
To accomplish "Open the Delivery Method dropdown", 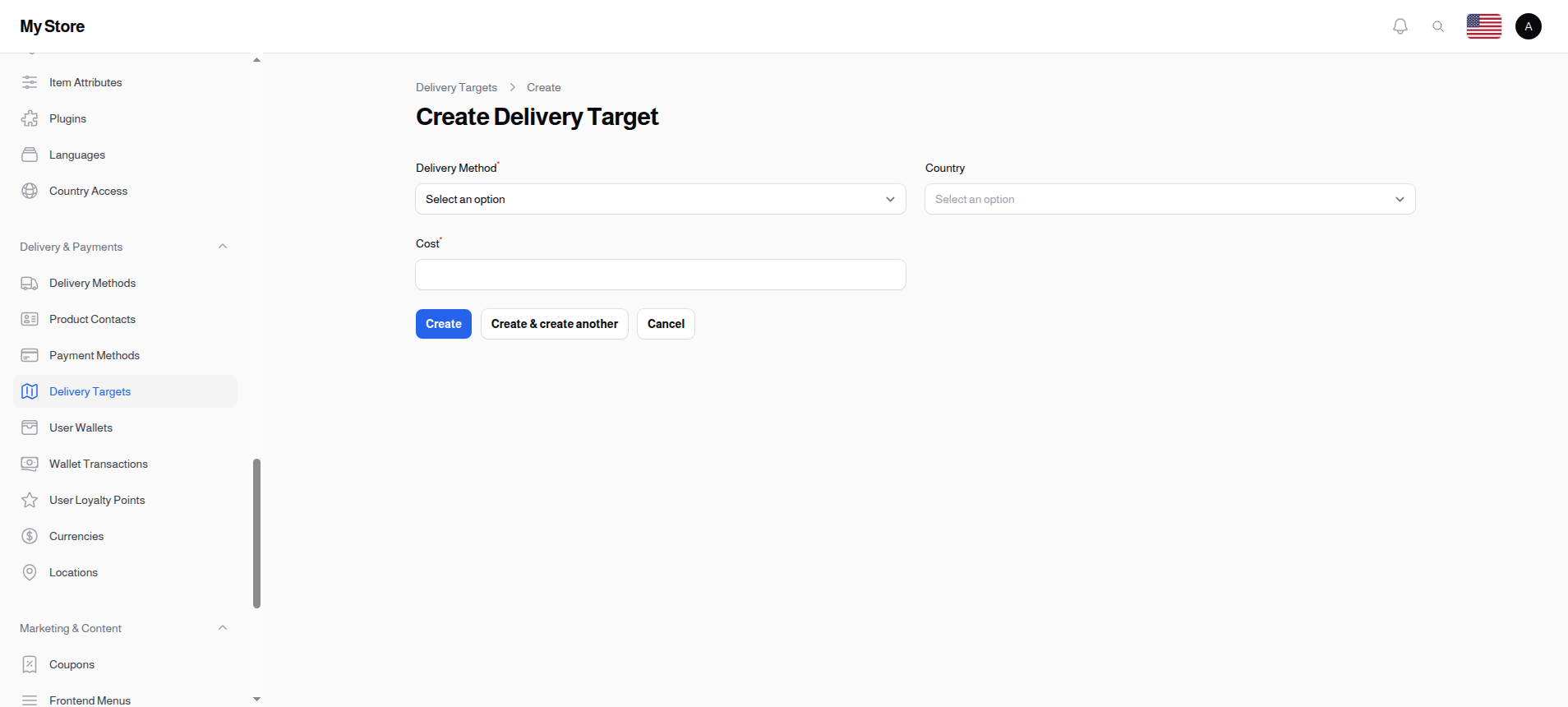I will [660, 199].
